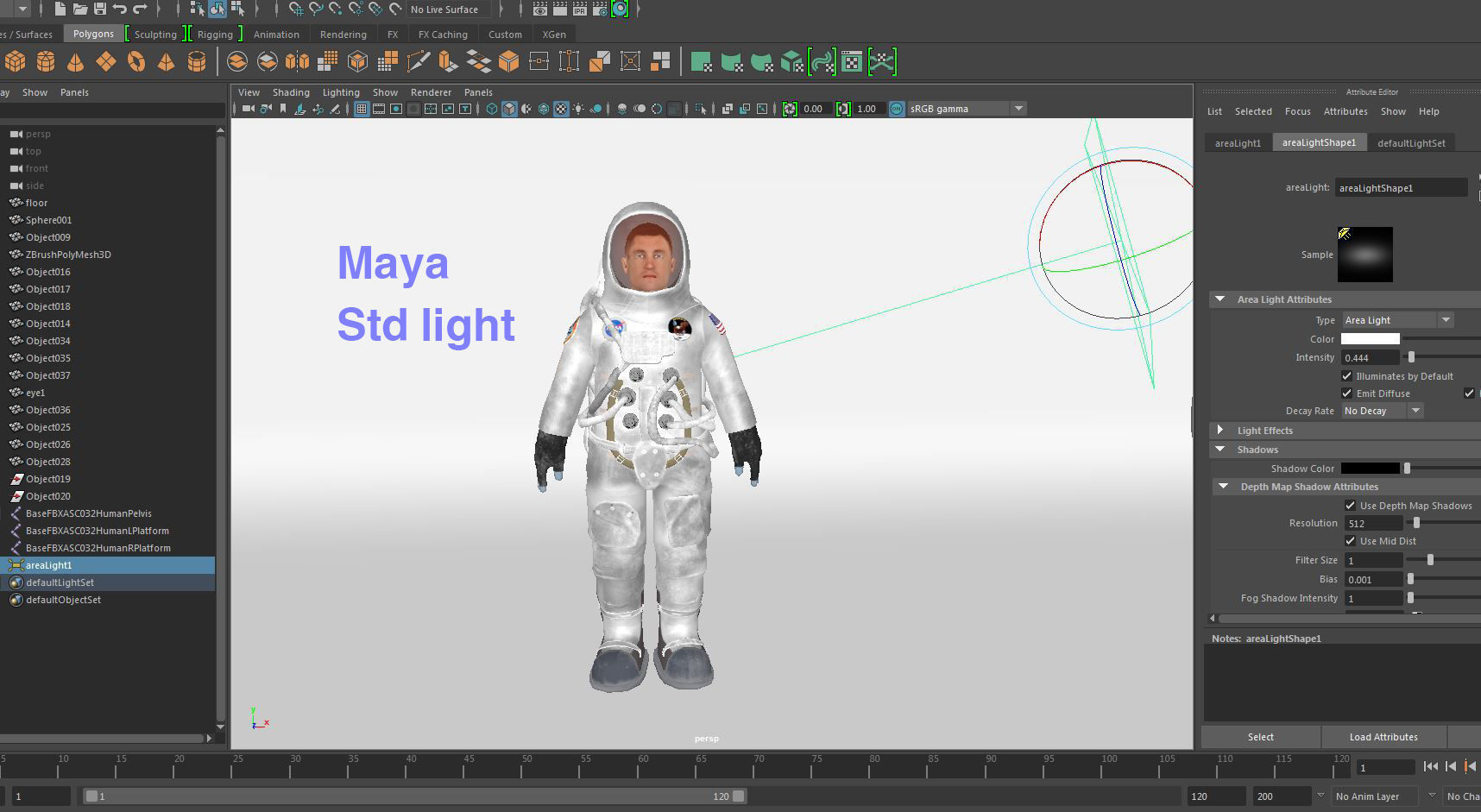Select Sphere001 in the Outliner

48,220
